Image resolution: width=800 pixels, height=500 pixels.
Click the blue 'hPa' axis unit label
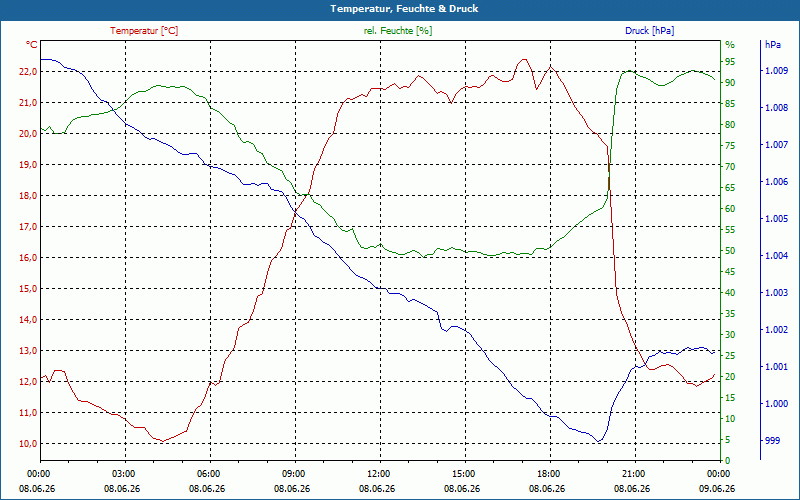[x=773, y=45]
